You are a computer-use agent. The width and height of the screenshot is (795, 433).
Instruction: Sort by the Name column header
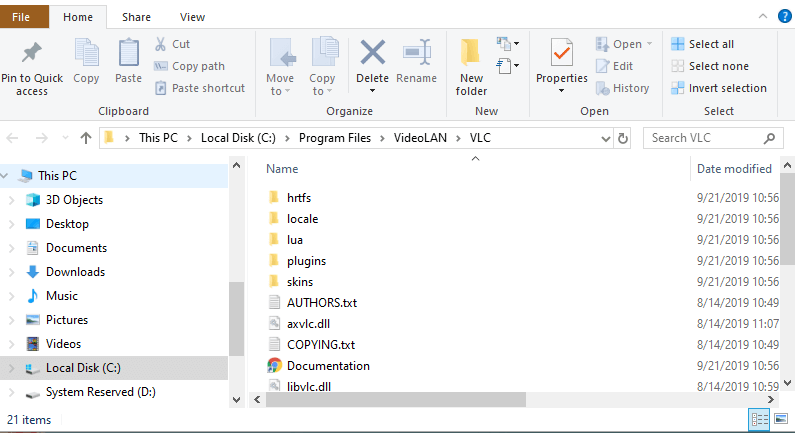click(x=282, y=169)
